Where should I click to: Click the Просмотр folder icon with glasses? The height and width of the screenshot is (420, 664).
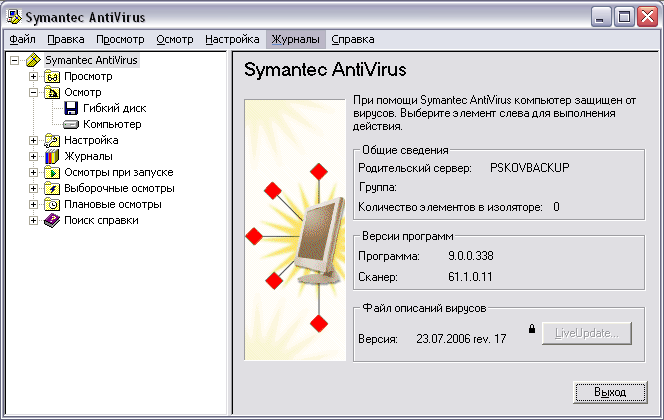tap(52, 77)
